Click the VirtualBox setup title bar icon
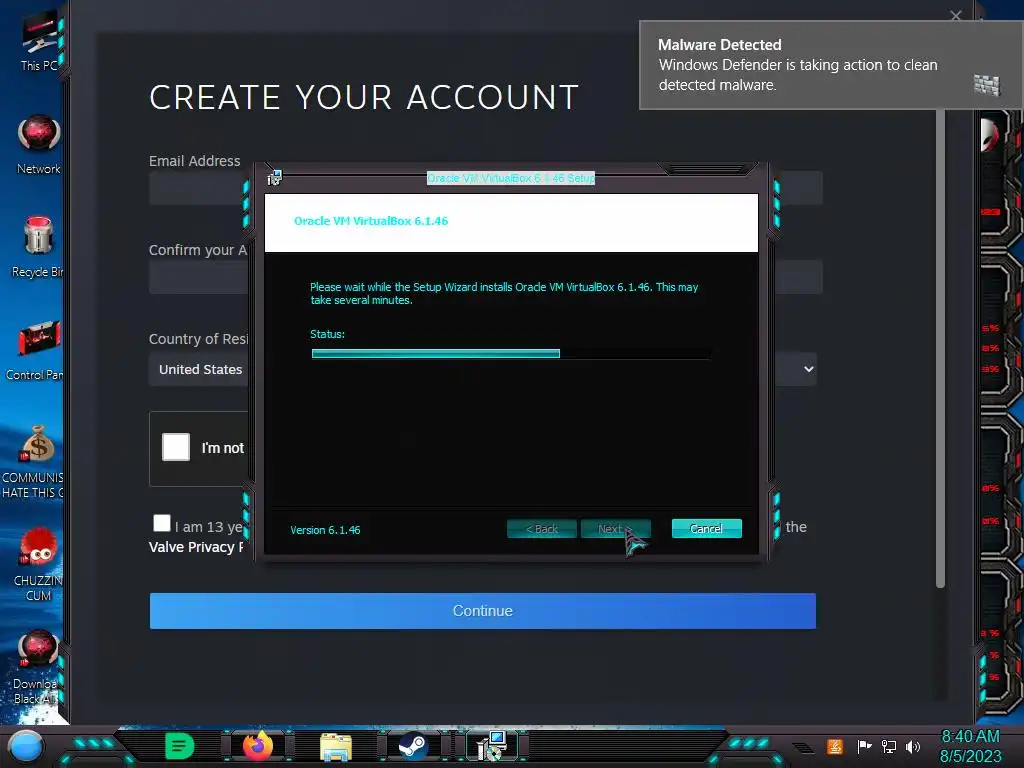Viewport: 1024px width, 768px height. point(274,177)
